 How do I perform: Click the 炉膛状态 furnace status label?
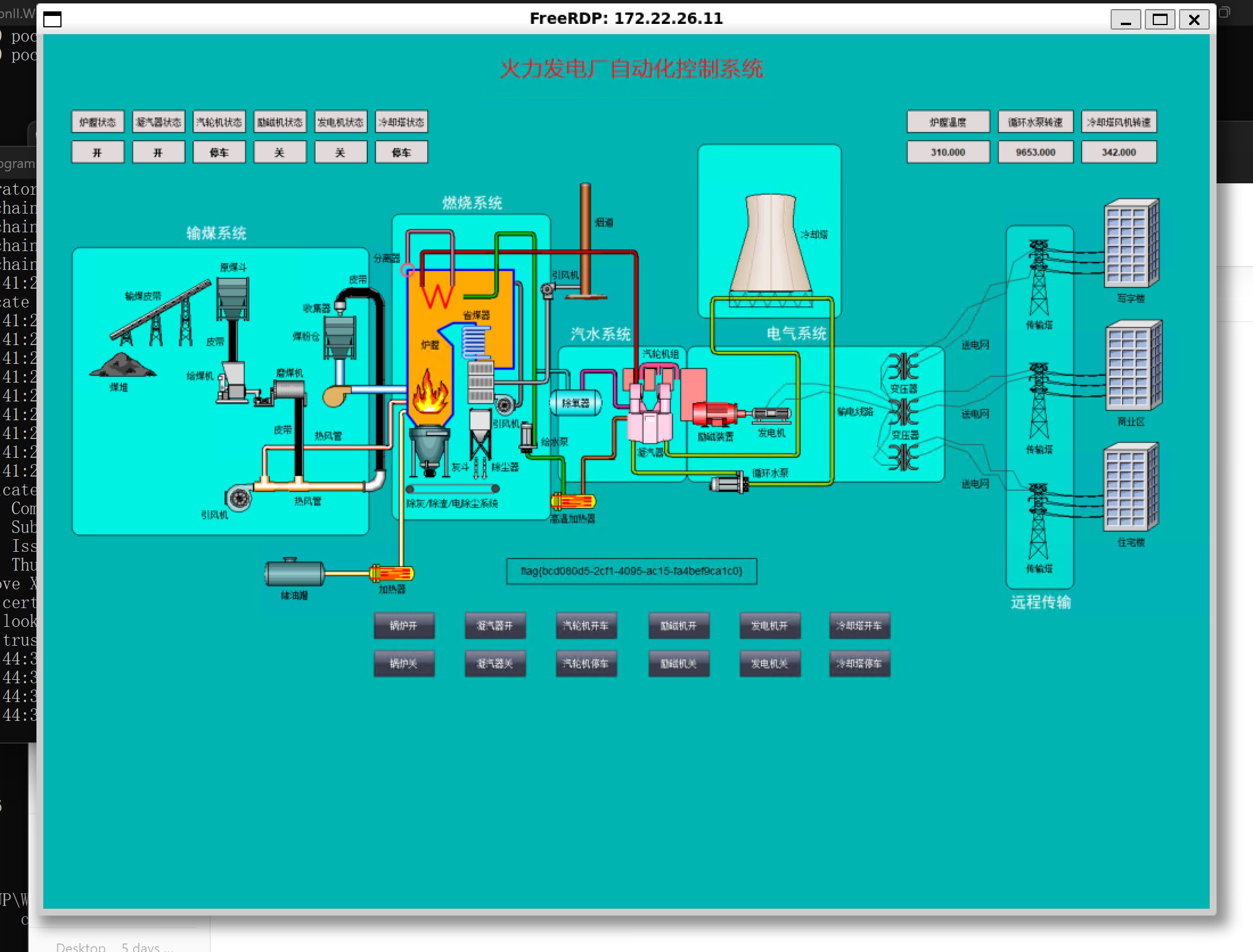click(x=97, y=122)
